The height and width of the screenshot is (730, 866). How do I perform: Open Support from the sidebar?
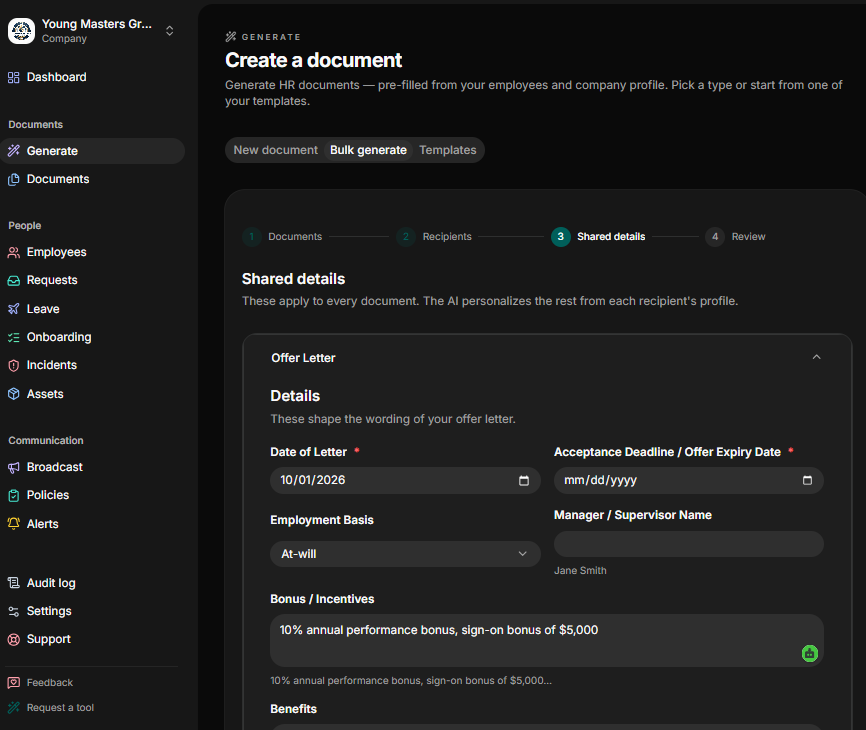point(92,639)
